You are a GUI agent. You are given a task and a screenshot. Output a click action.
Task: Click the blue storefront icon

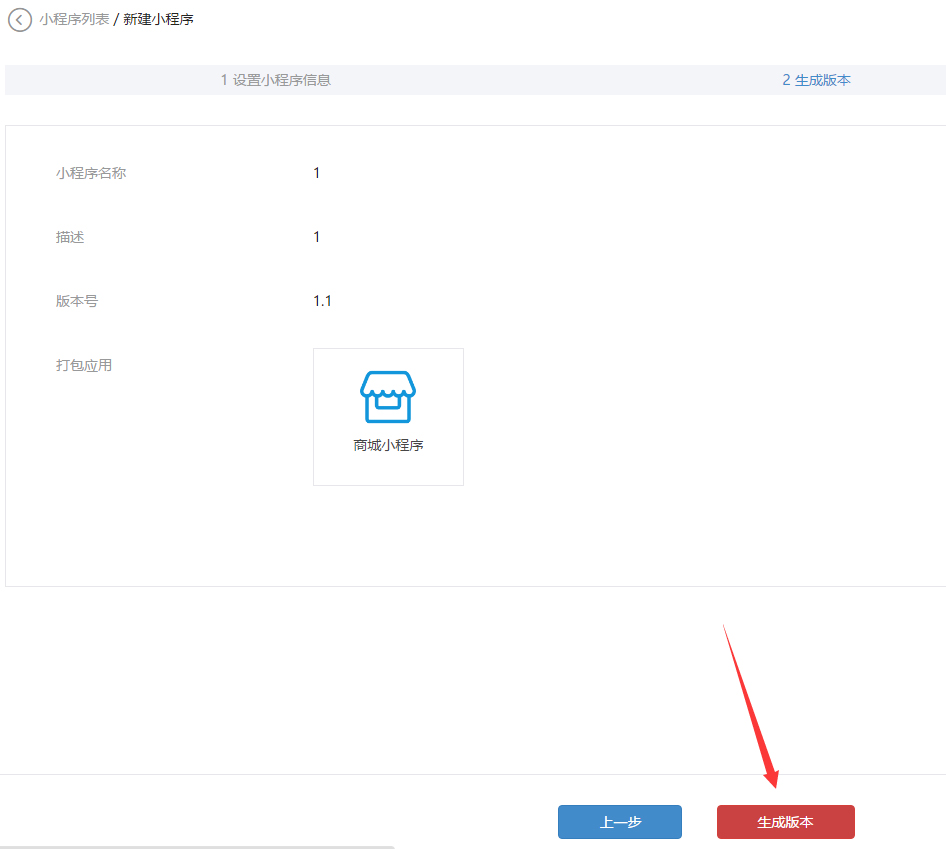point(388,397)
